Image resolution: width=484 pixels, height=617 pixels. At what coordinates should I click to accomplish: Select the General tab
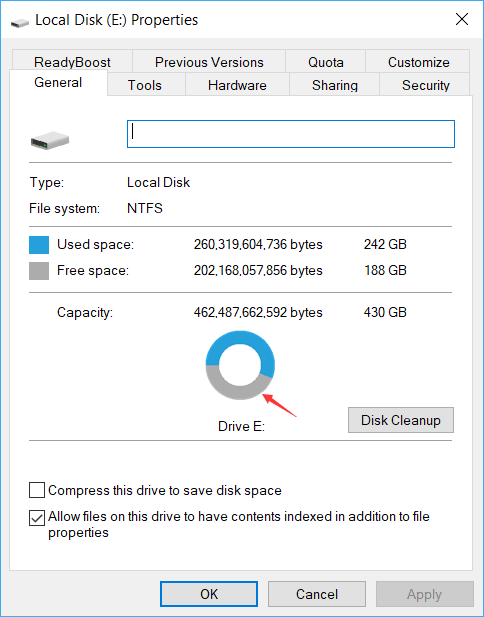coord(58,83)
